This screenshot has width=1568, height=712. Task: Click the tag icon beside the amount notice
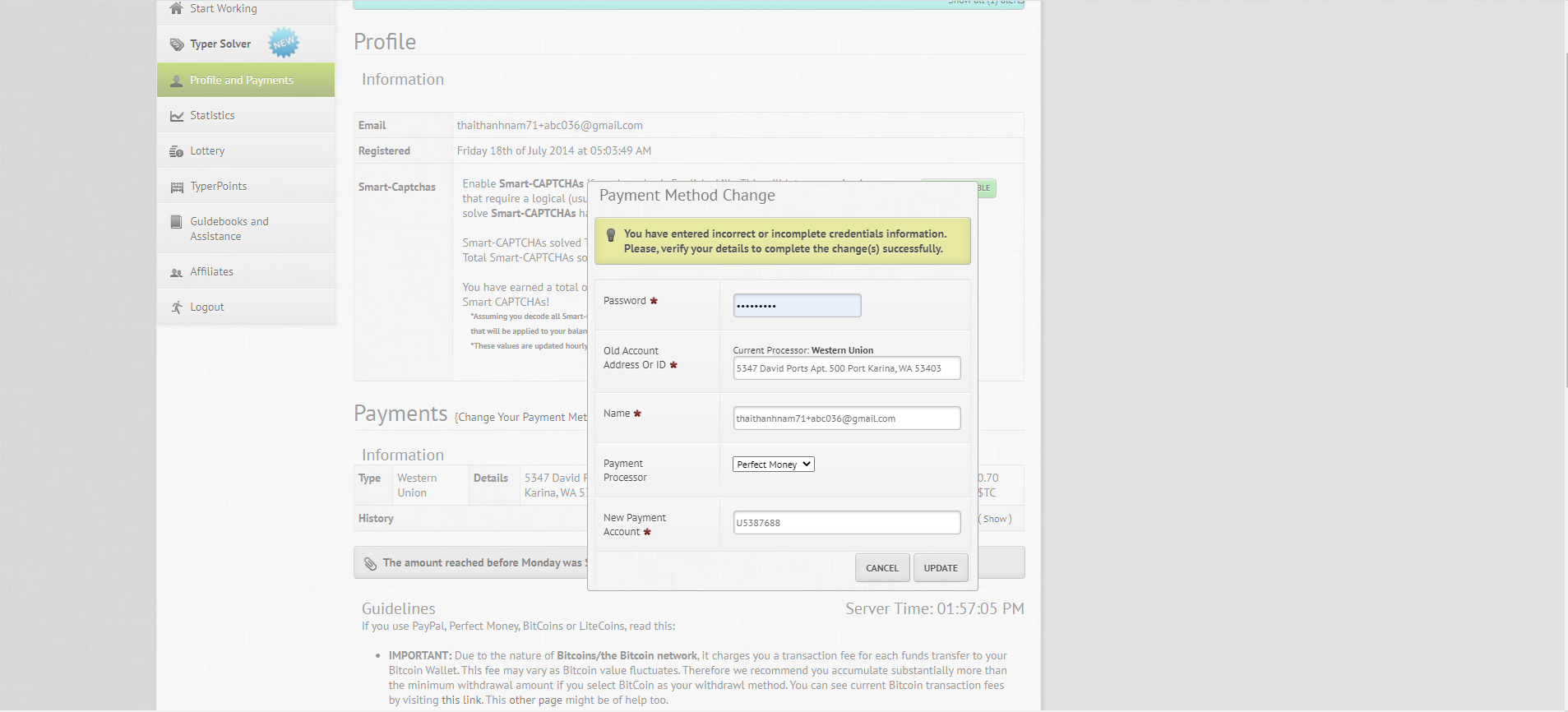click(370, 563)
